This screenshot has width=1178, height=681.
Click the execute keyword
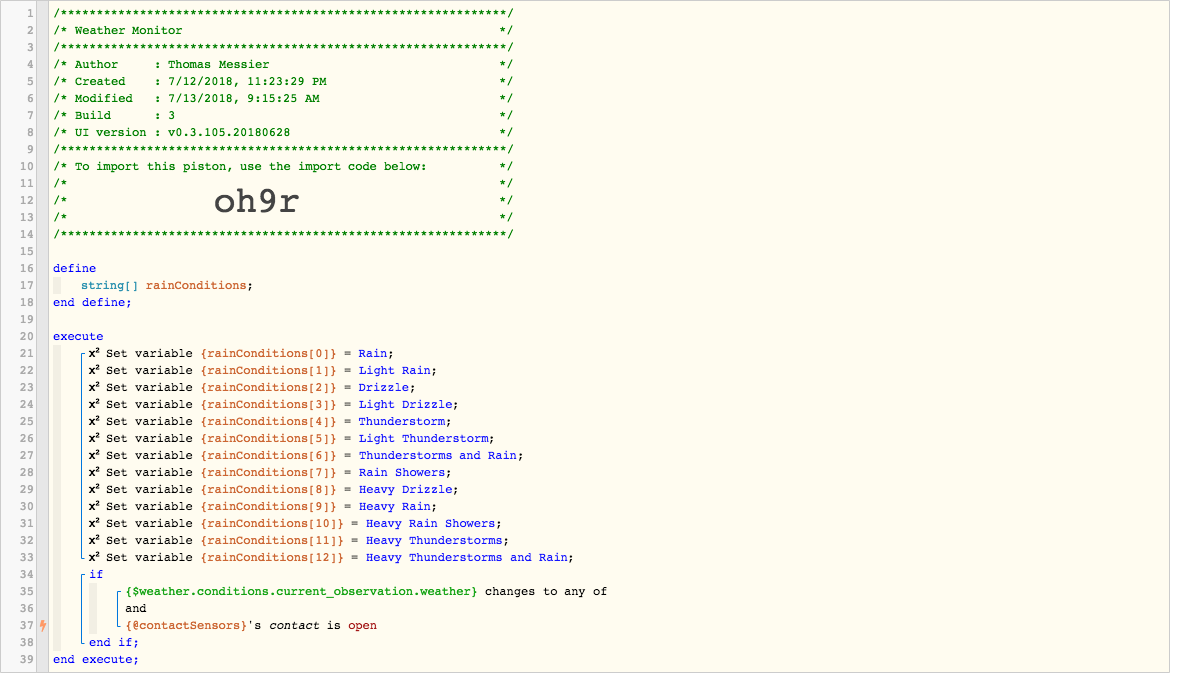[x=78, y=337]
